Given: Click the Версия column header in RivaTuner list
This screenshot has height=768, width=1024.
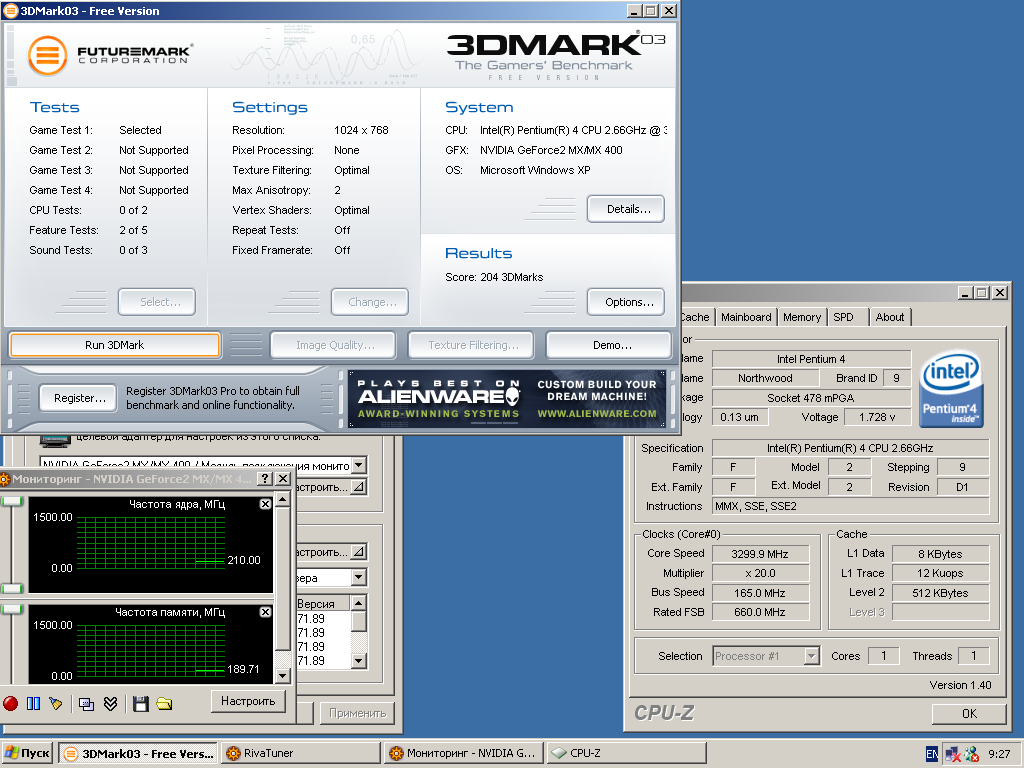Looking at the screenshot, I should click(323, 603).
